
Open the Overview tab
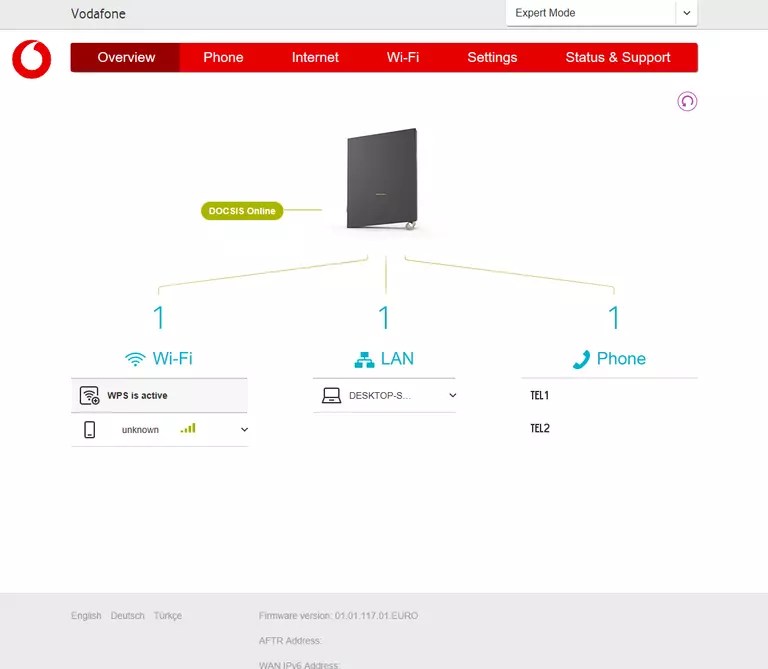click(x=126, y=57)
